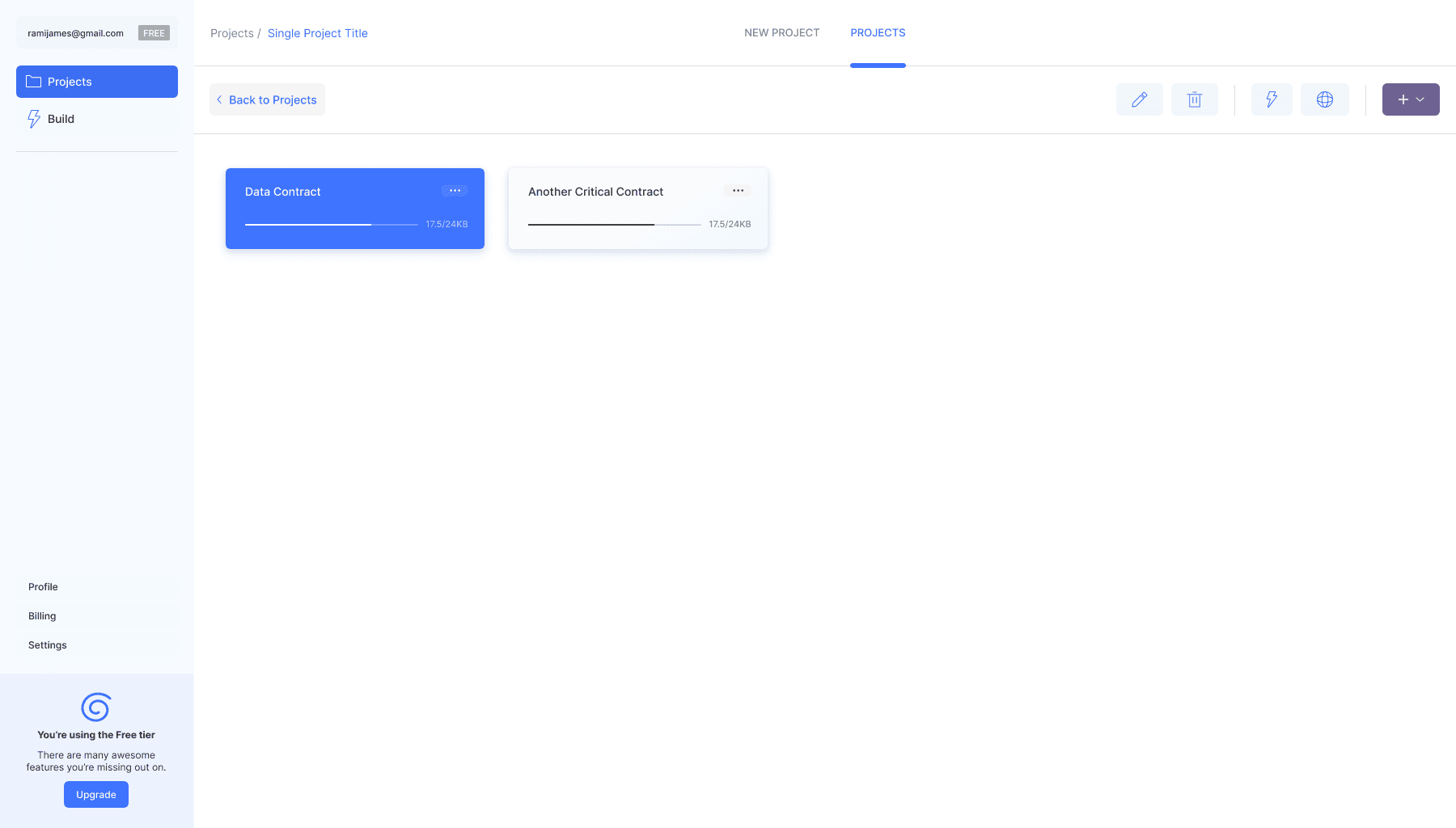Select the Data Contract card
1456x828 pixels.
pyautogui.click(x=354, y=209)
